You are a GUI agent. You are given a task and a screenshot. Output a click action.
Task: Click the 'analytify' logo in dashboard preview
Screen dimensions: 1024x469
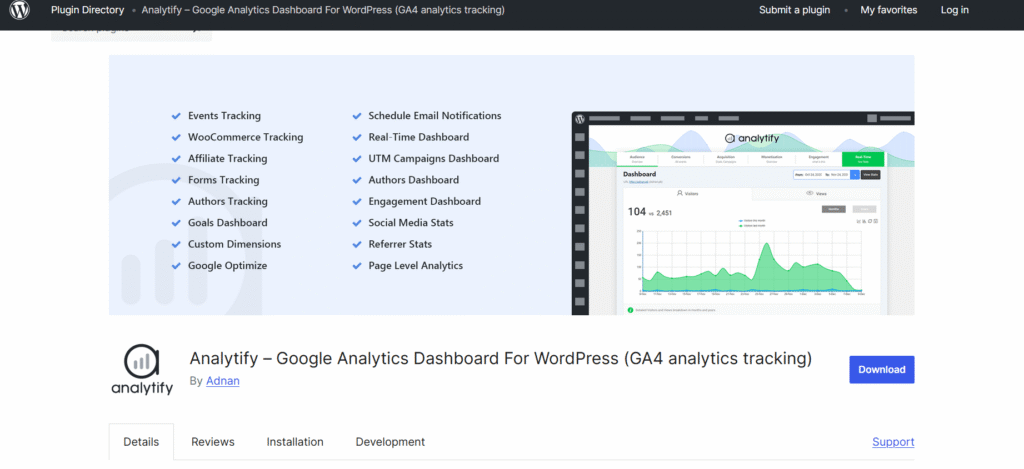tap(750, 138)
